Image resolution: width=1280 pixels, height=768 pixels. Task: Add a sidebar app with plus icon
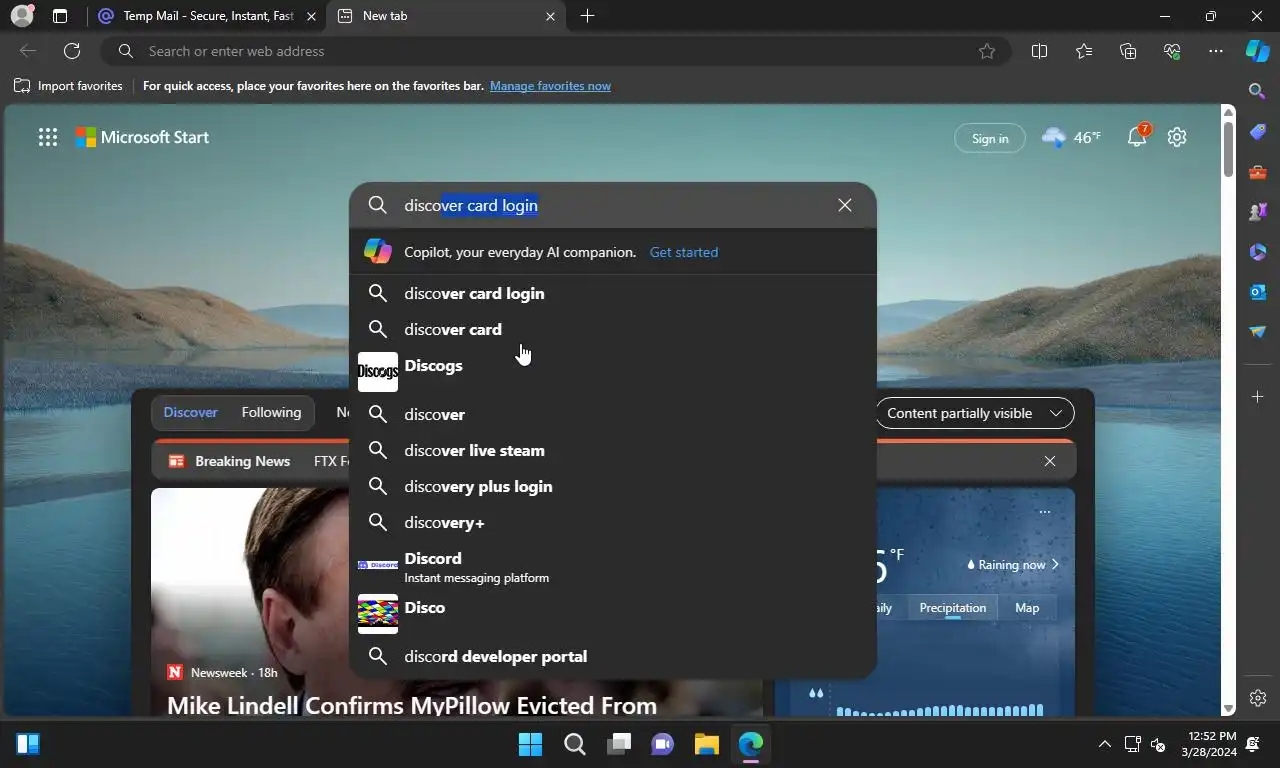pyautogui.click(x=1258, y=397)
